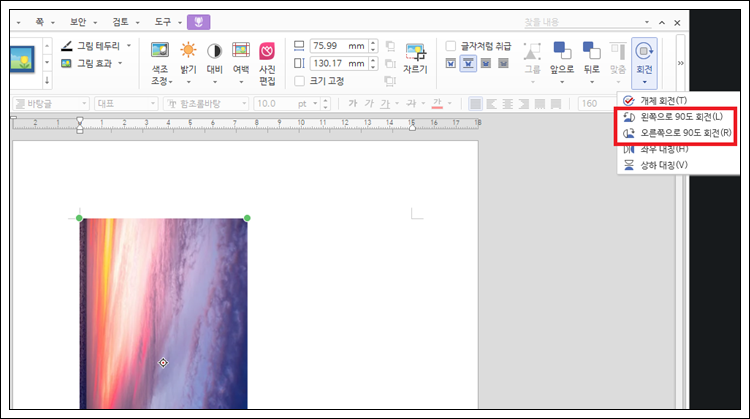Click the width value stepper arrows
The height and width of the screenshot is (419, 750).
click(374, 46)
